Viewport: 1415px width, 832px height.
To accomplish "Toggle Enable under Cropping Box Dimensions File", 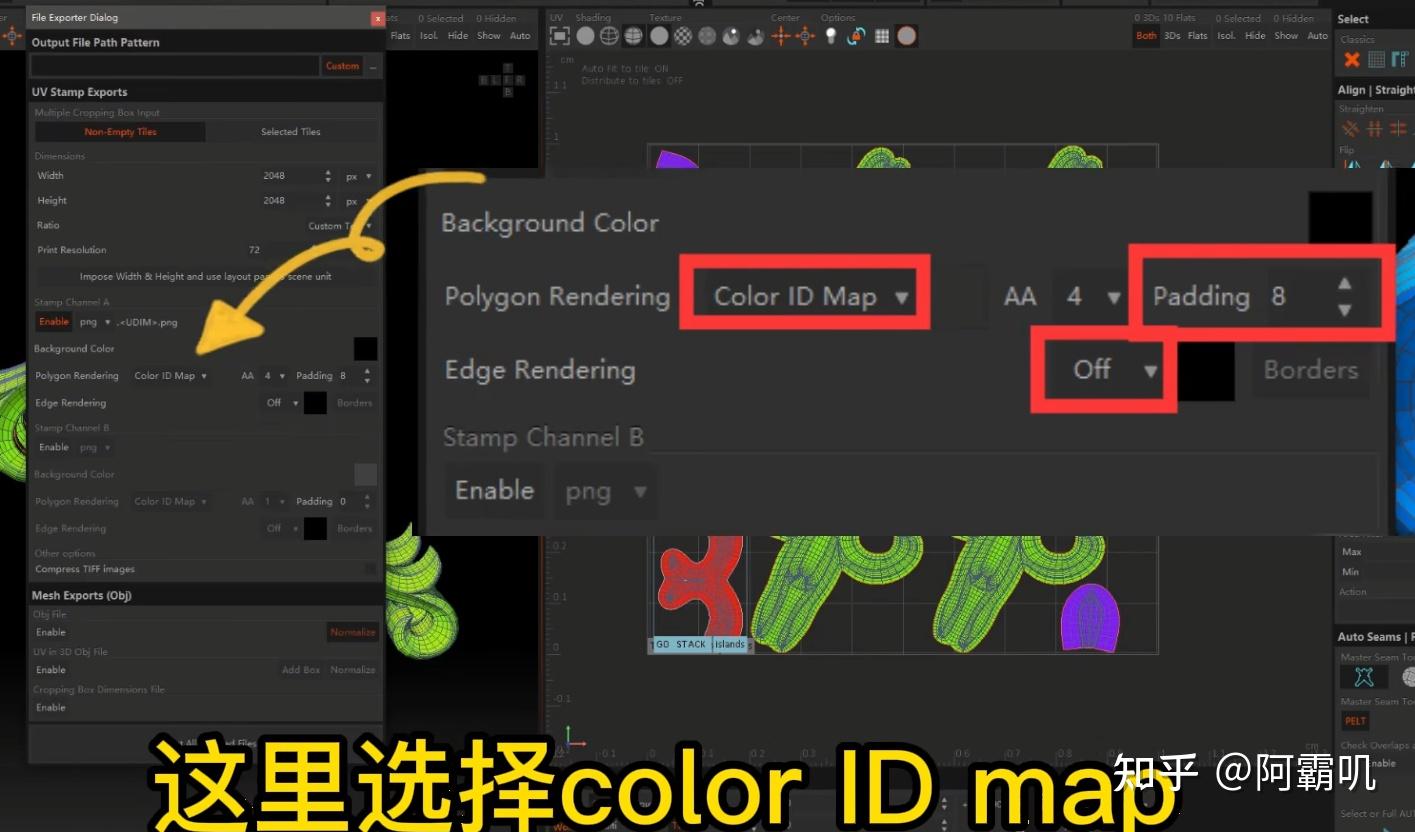I will pyautogui.click(x=51, y=708).
